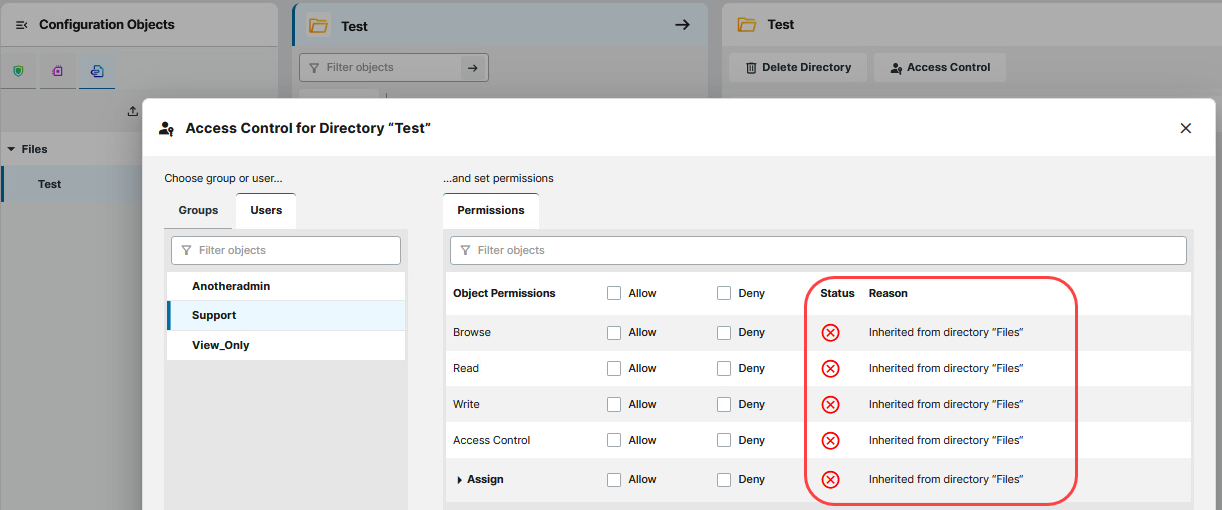Select the Anotheradmin user
The height and width of the screenshot is (510, 1222).
[231, 287]
